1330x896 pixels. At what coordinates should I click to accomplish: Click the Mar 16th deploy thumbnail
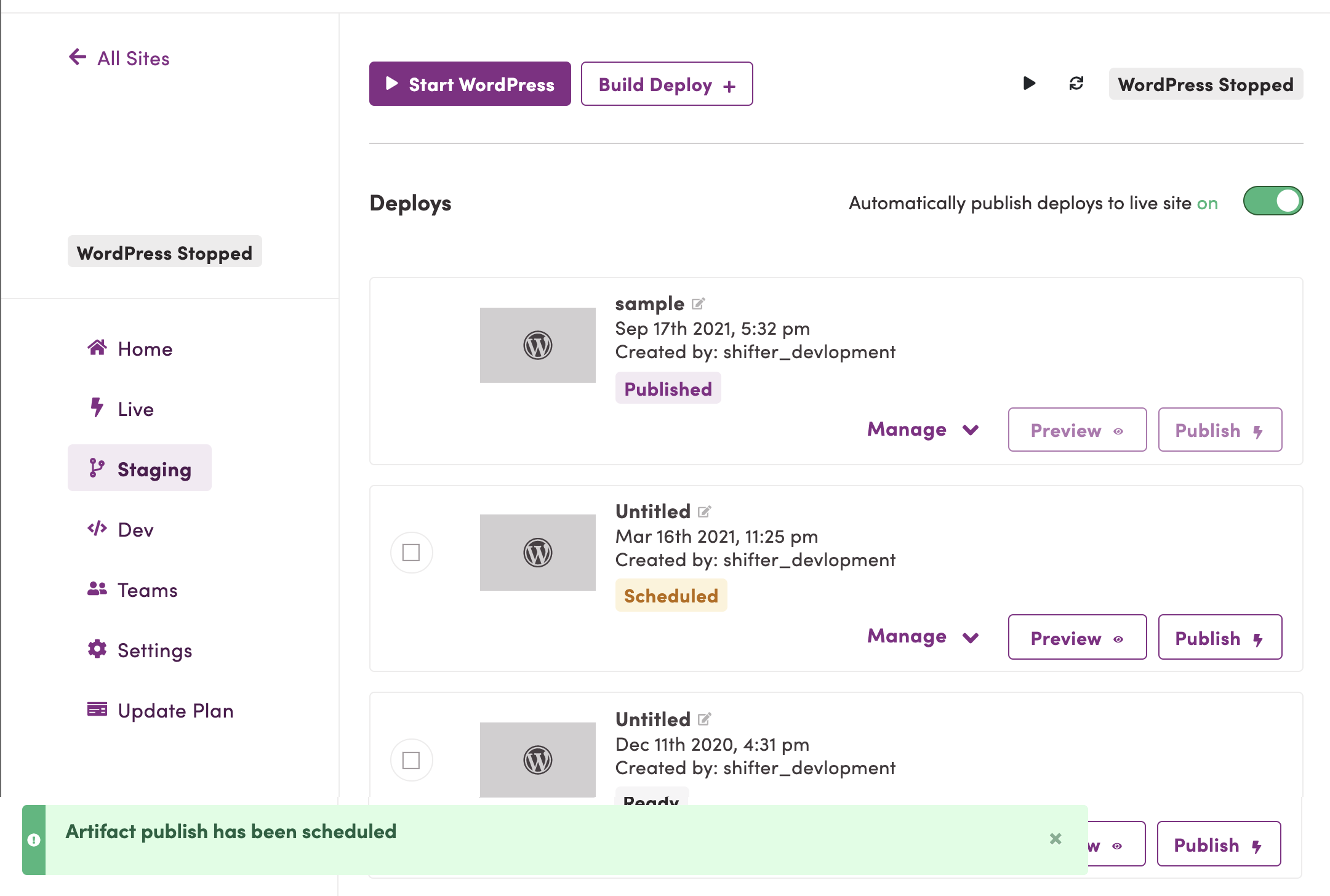pos(538,553)
